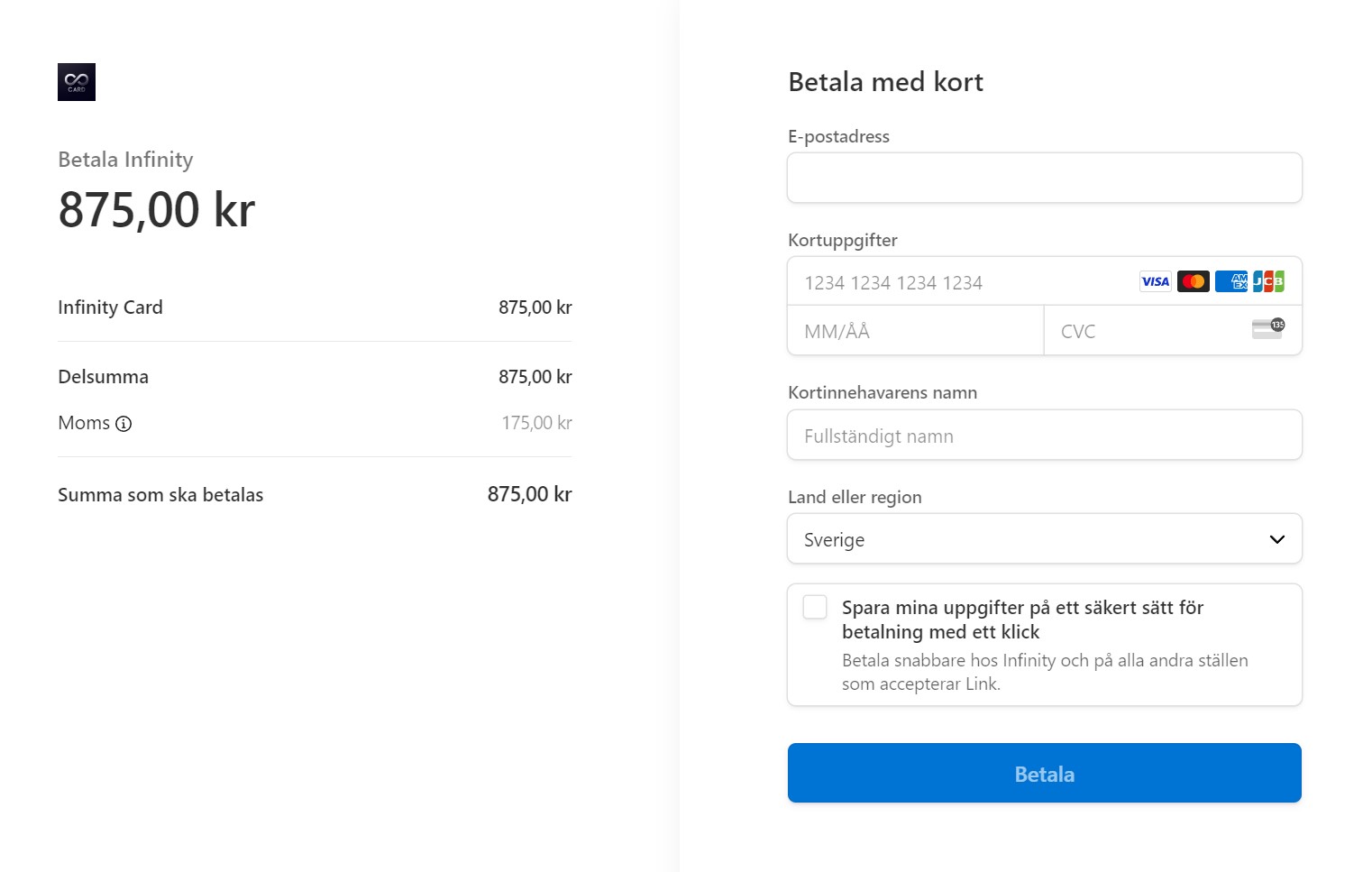Click the Betala med kort heading

[885, 82]
